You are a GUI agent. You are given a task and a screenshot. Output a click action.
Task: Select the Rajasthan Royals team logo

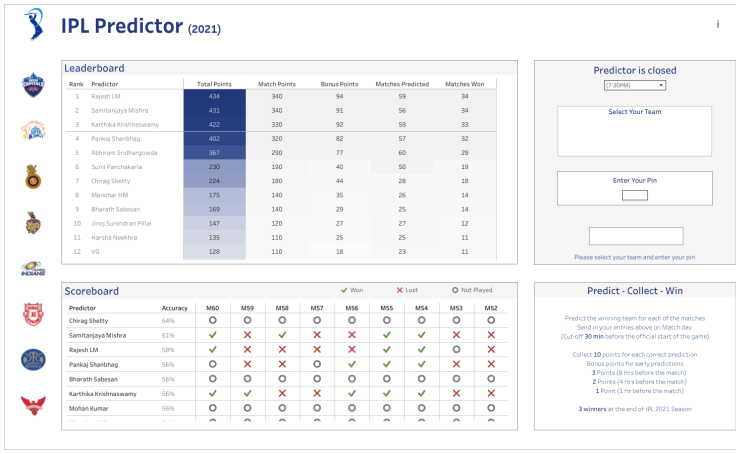pyautogui.click(x=33, y=360)
